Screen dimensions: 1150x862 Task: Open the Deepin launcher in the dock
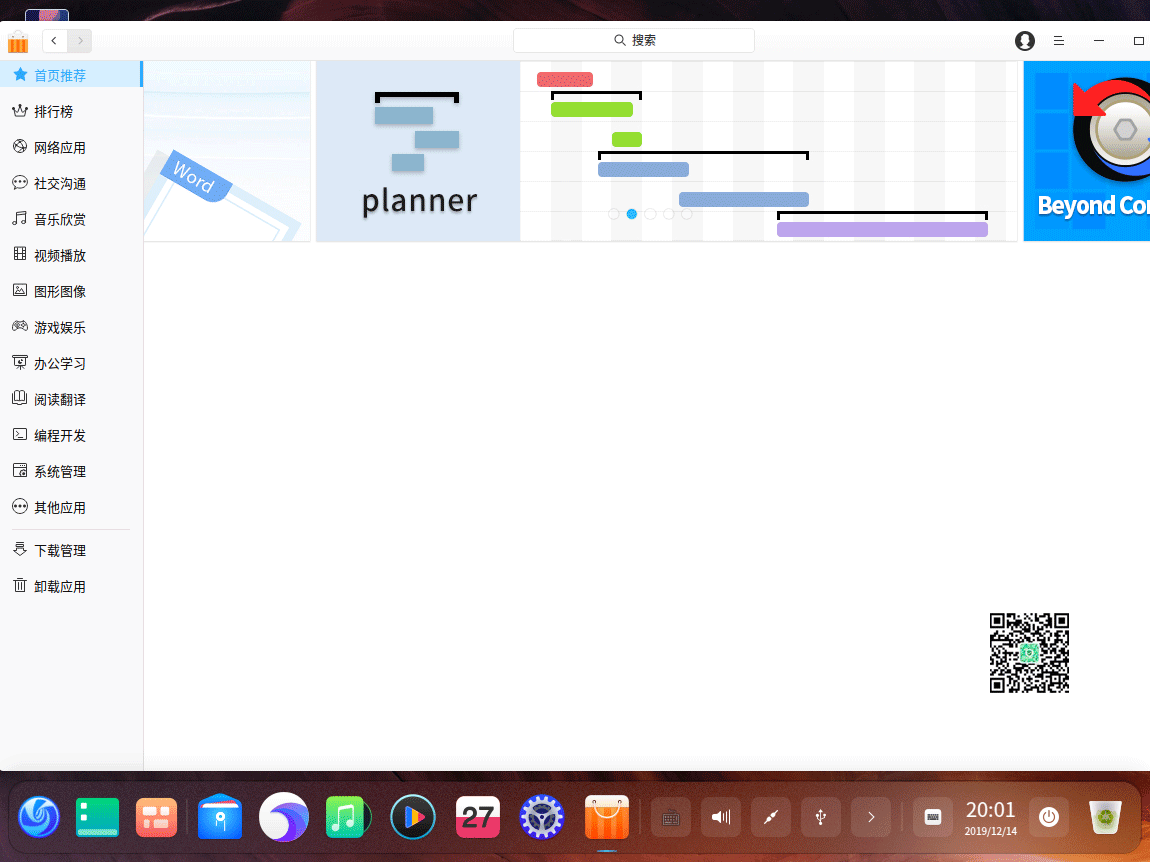click(39, 817)
